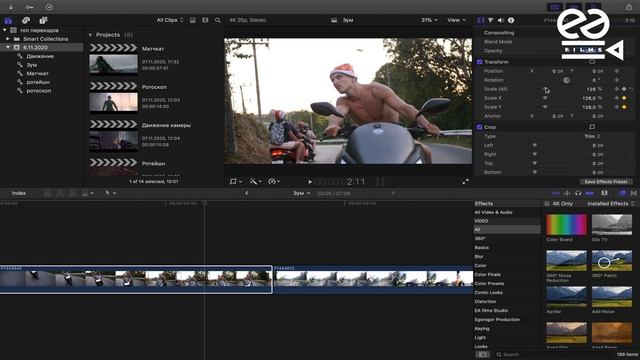Toggle the Transform checkbox

click(480, 62)
